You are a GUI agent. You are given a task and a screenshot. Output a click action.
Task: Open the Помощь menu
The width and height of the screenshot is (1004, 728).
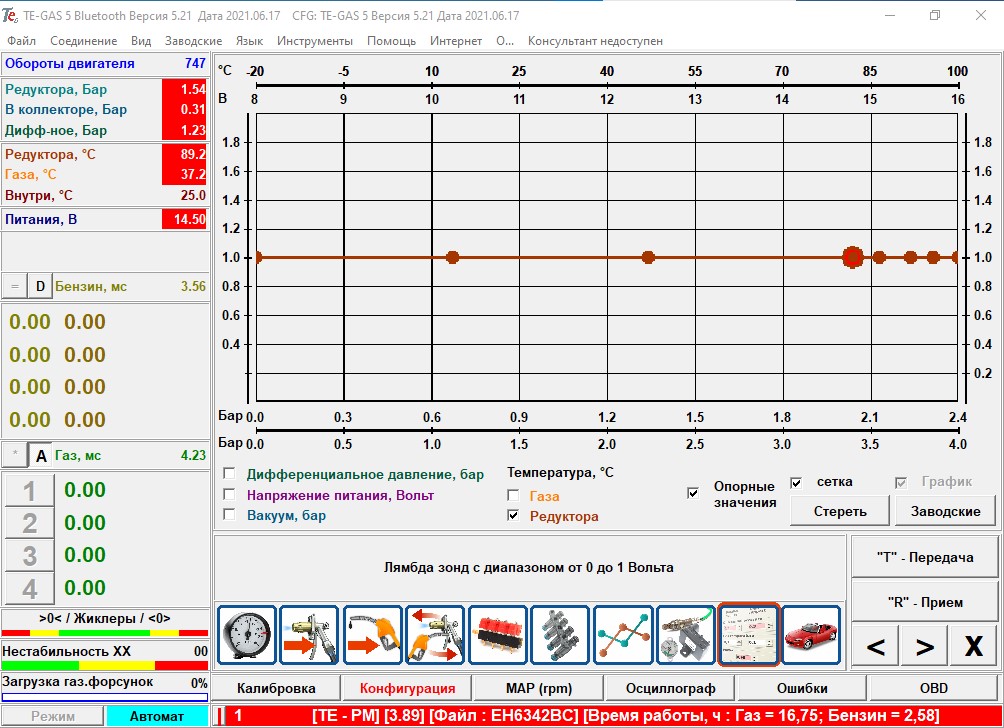click(x=391, y=41)
